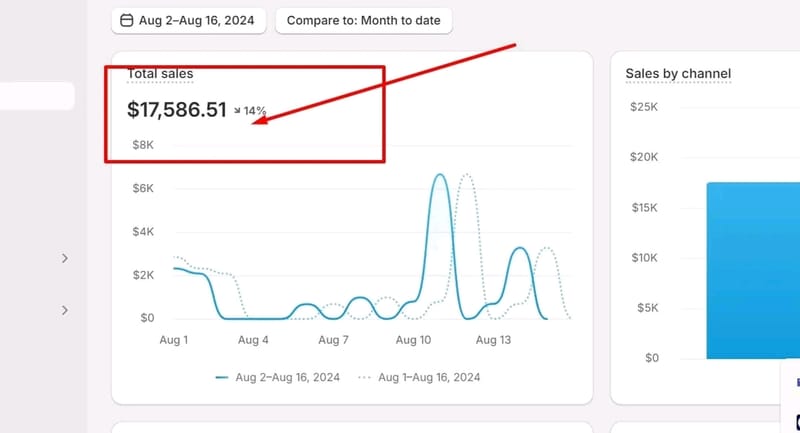This screenshot has height=433, width=800.
Task: Click the Aug 10 label on chart axis
Action: pyautogui.click(x=413, y=340)
